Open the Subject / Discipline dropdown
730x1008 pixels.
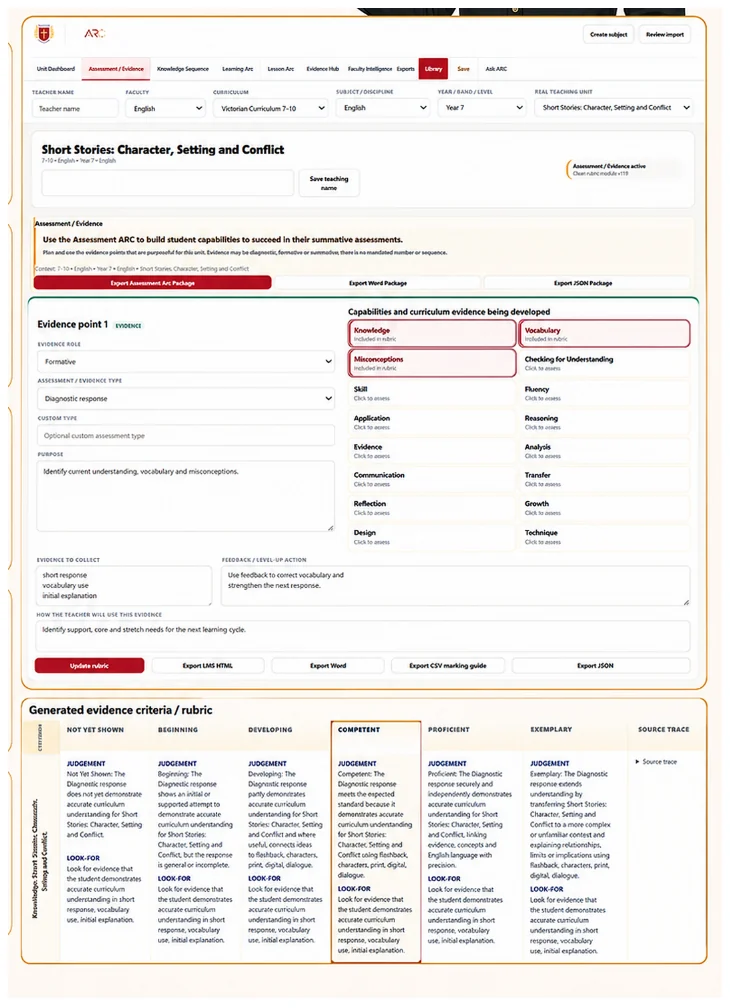pyautogui.click(x=383, y=108)
